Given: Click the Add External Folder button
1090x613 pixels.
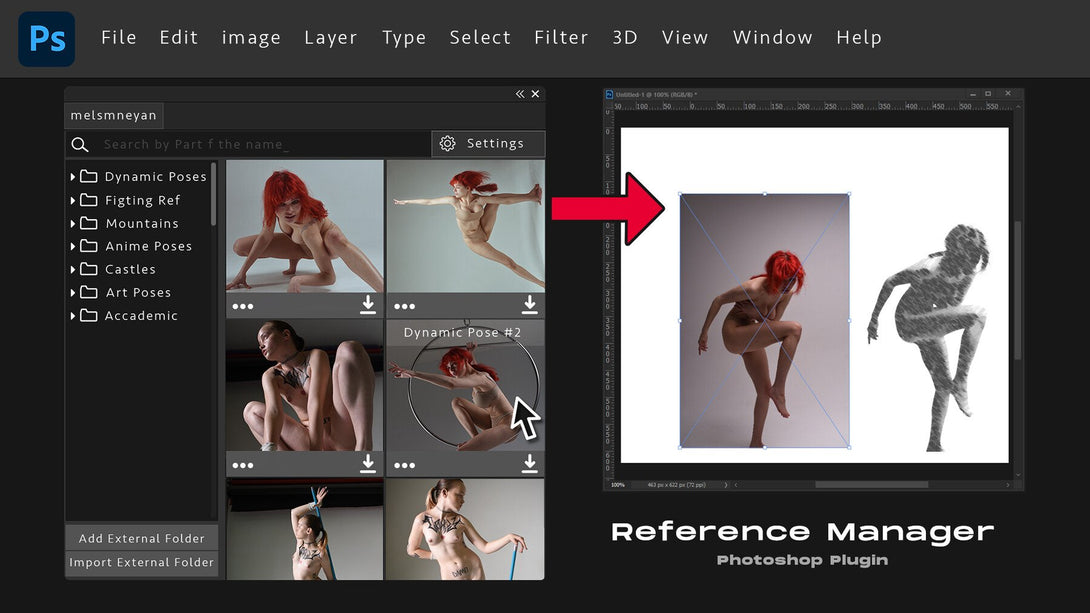Looking at the screenshot, I should [142, 538].
